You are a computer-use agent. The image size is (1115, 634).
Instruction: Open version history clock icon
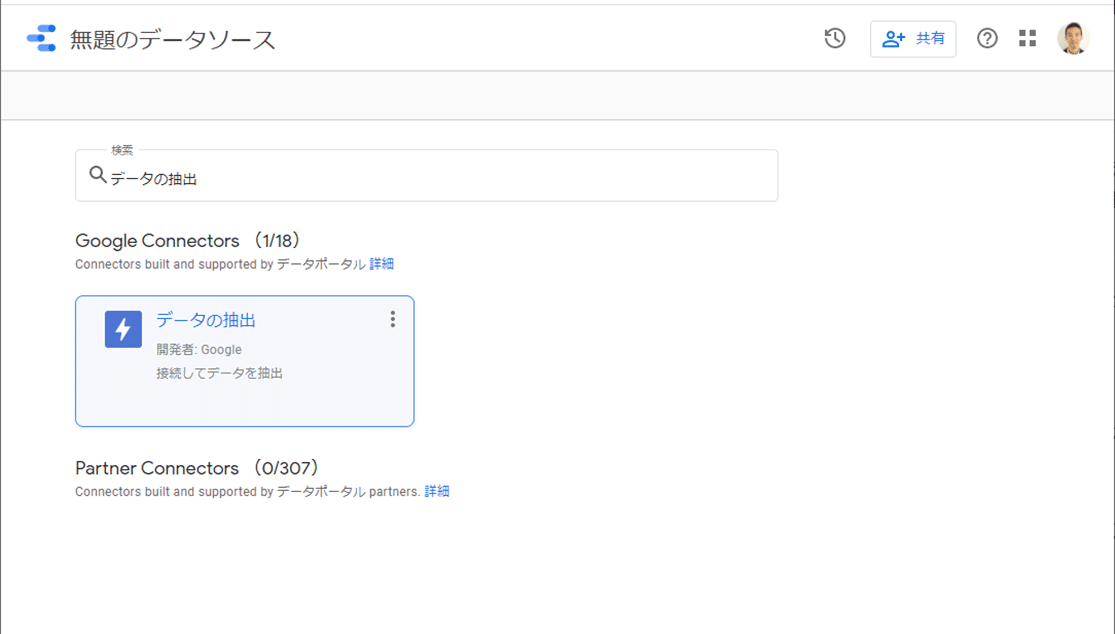835,39
